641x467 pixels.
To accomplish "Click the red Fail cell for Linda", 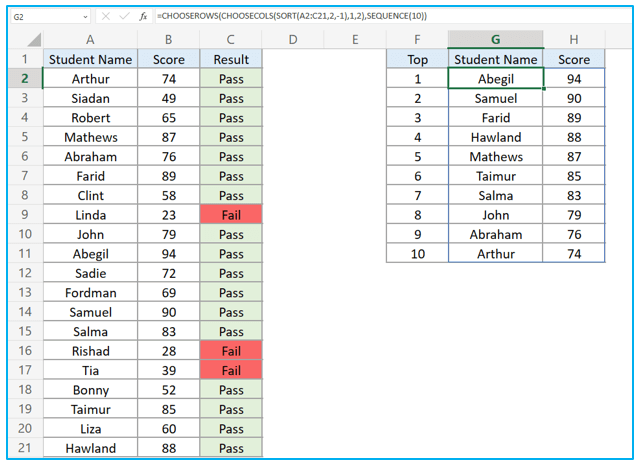I will (231, 215).
